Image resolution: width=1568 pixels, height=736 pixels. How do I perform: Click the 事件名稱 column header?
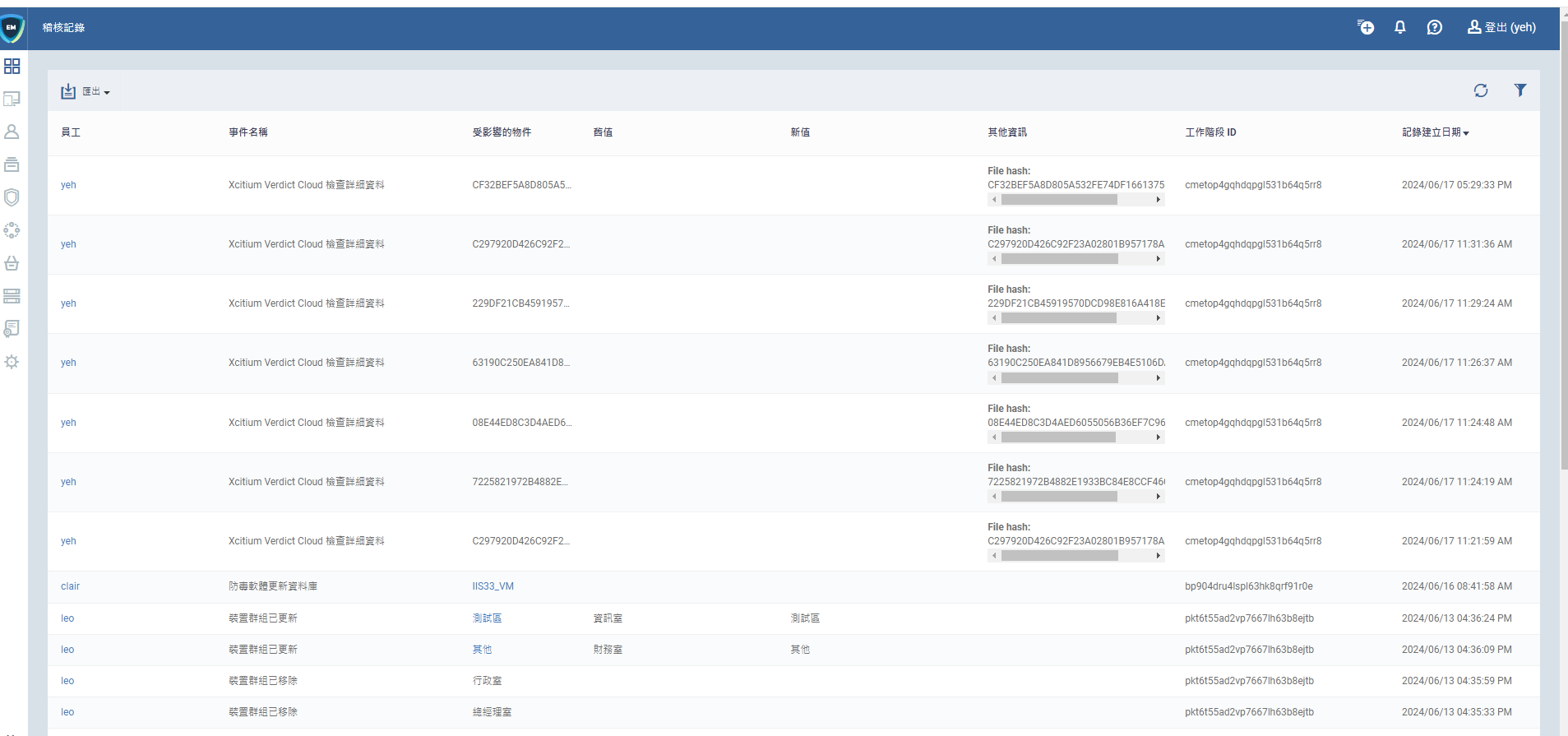(248, 132)
